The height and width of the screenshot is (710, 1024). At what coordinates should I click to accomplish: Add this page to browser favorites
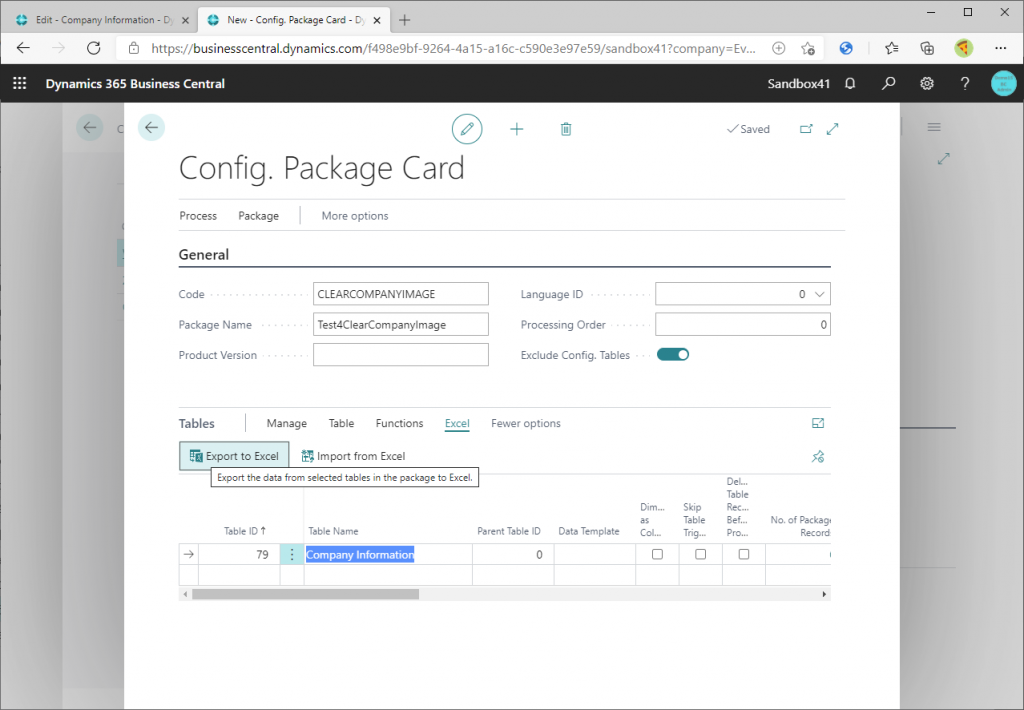[808, 48]
